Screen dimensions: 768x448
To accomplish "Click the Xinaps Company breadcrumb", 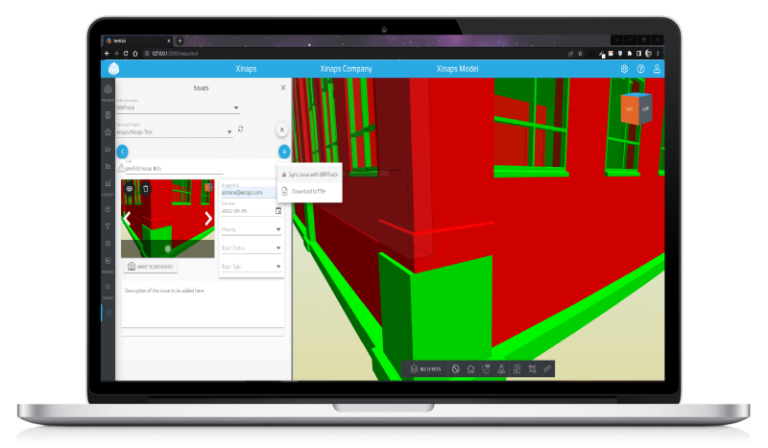I will point(346,69).
